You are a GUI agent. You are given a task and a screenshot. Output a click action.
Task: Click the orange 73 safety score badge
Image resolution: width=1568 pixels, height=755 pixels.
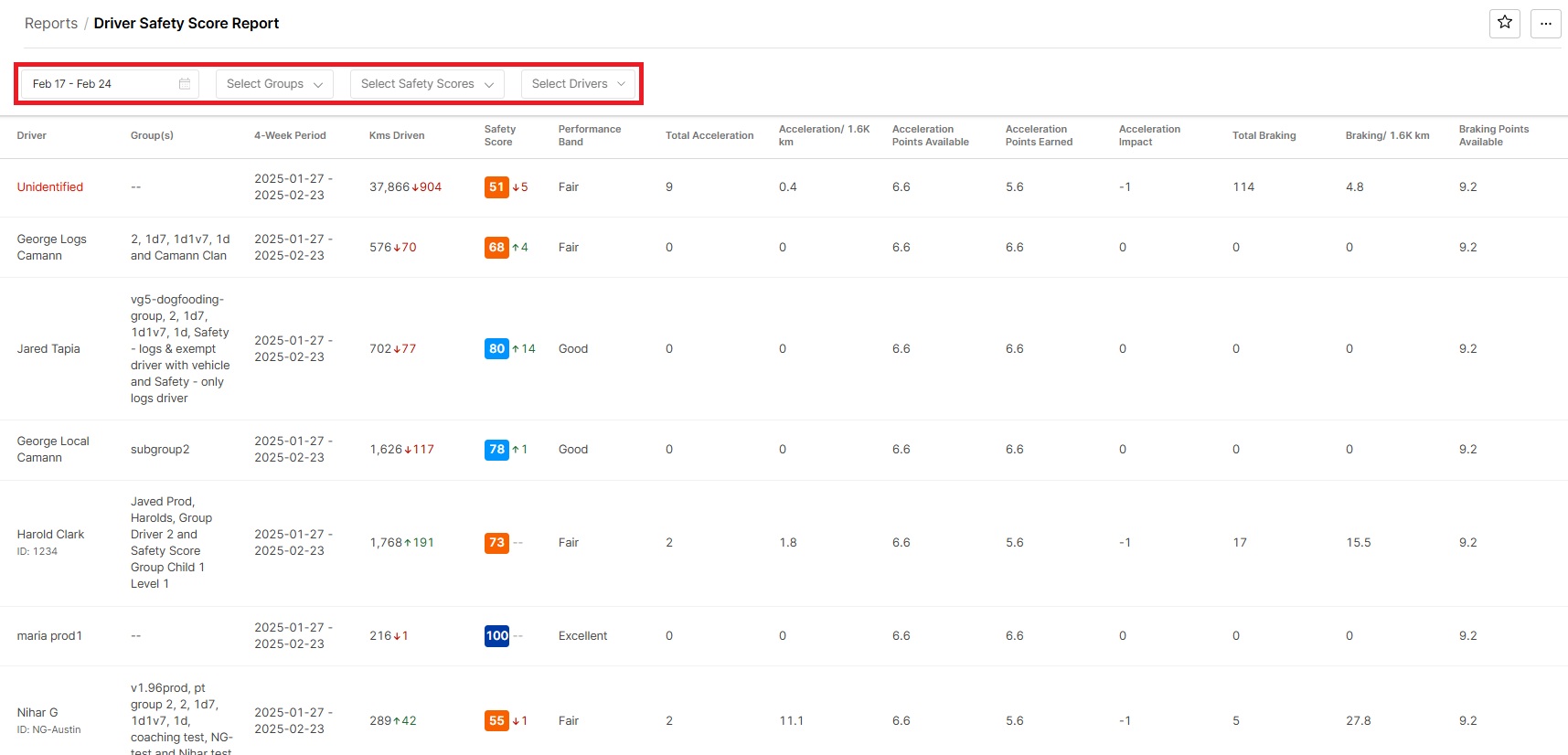pos(496,543)
